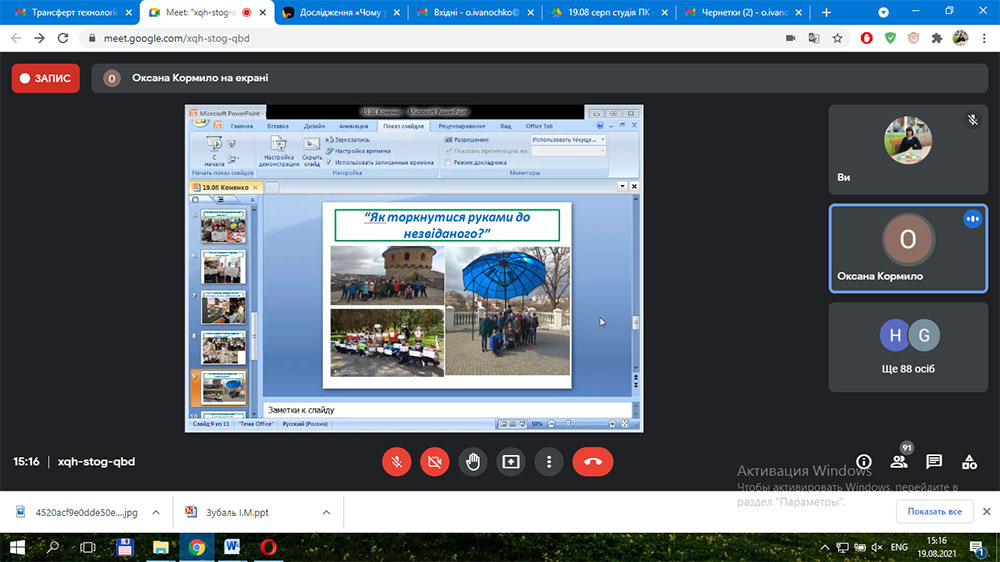The height and width of the screenshot is (562, 1000).
Task: Open Opera browser from taskbar
Action: [x=268, y=547]
